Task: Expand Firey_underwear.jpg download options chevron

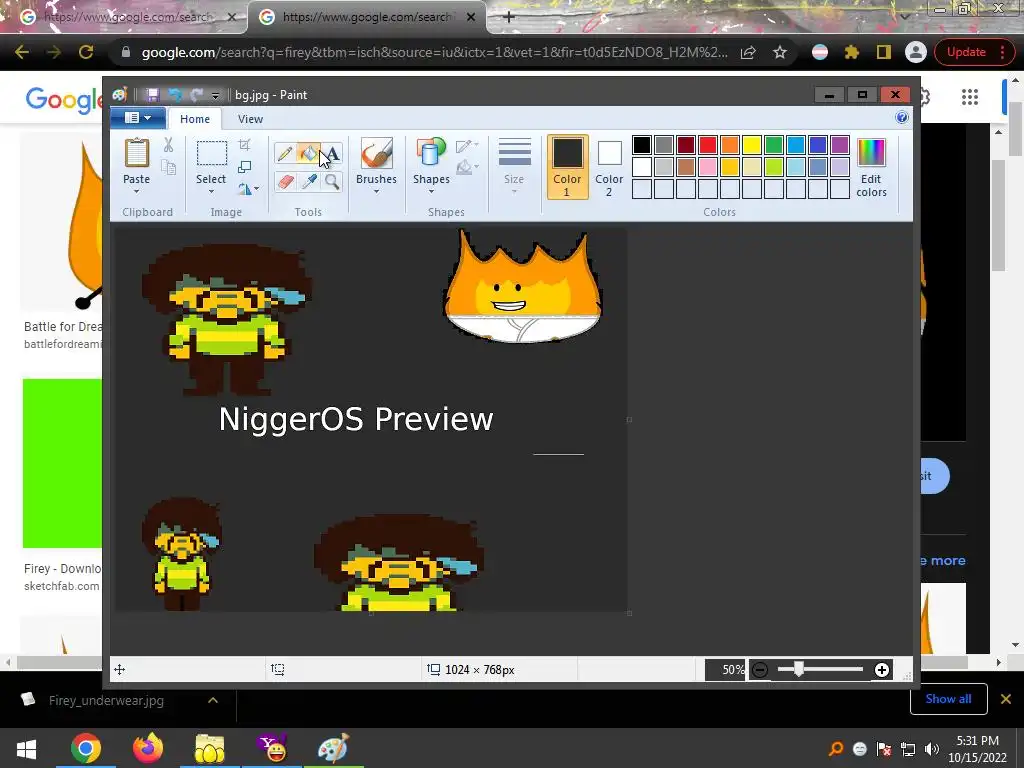Action: (213, 700)
